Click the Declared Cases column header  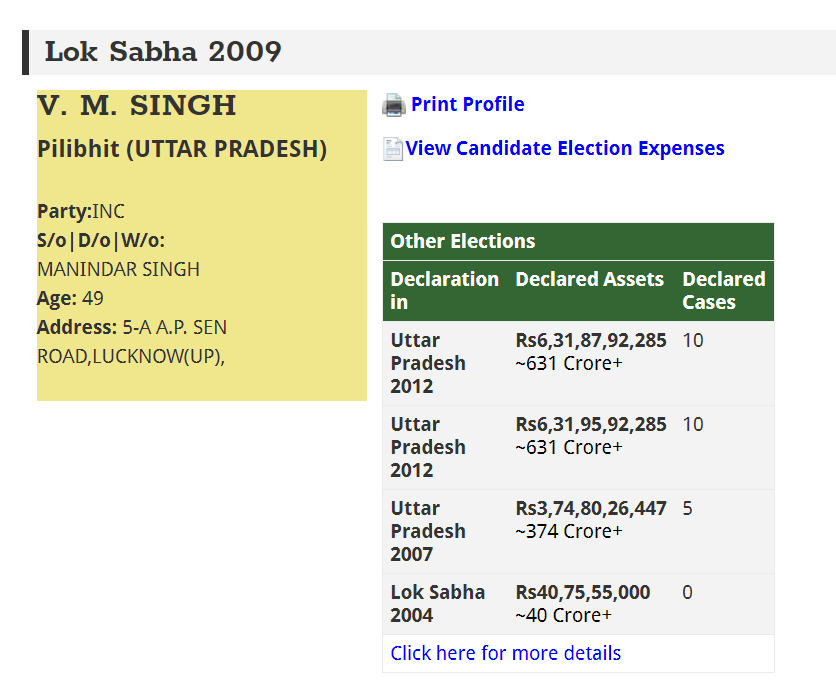pos(723,290)
